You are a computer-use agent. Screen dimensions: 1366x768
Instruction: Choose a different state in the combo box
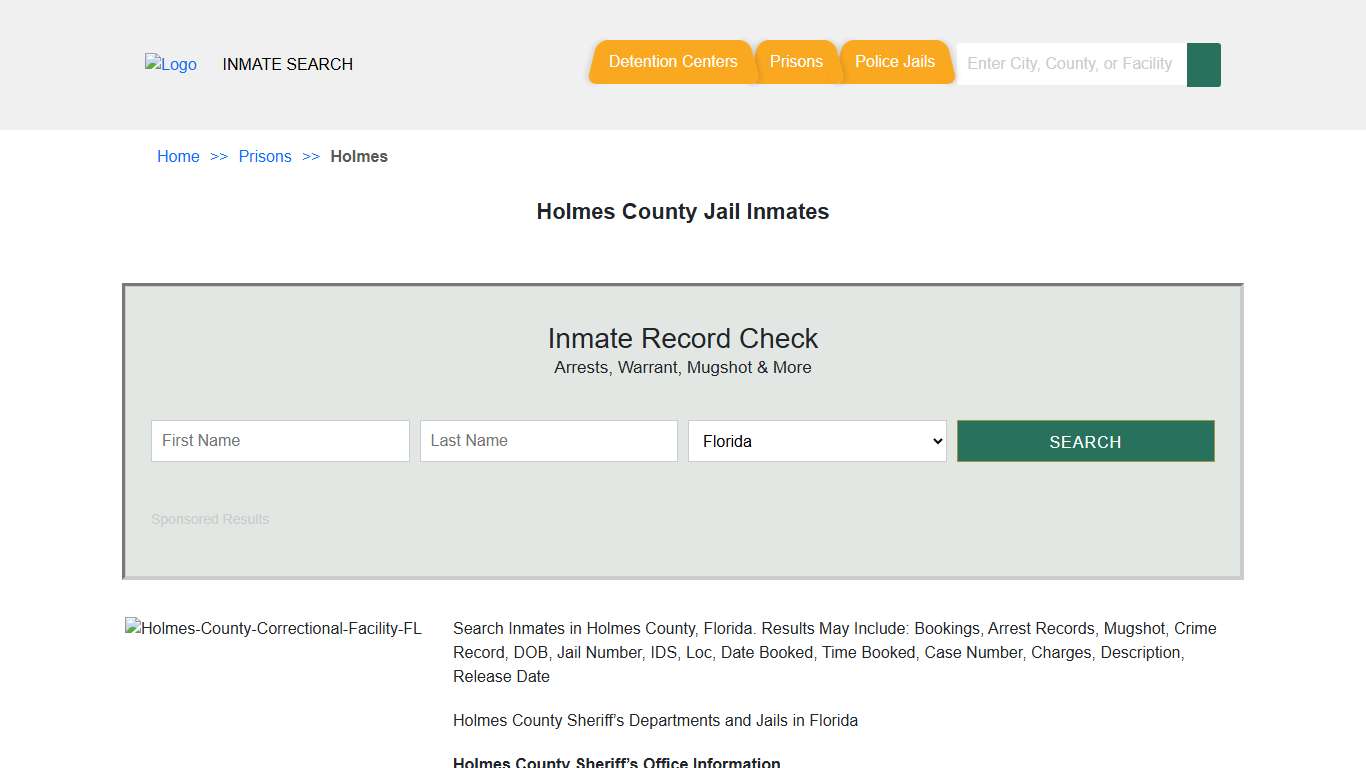point(816,441)
